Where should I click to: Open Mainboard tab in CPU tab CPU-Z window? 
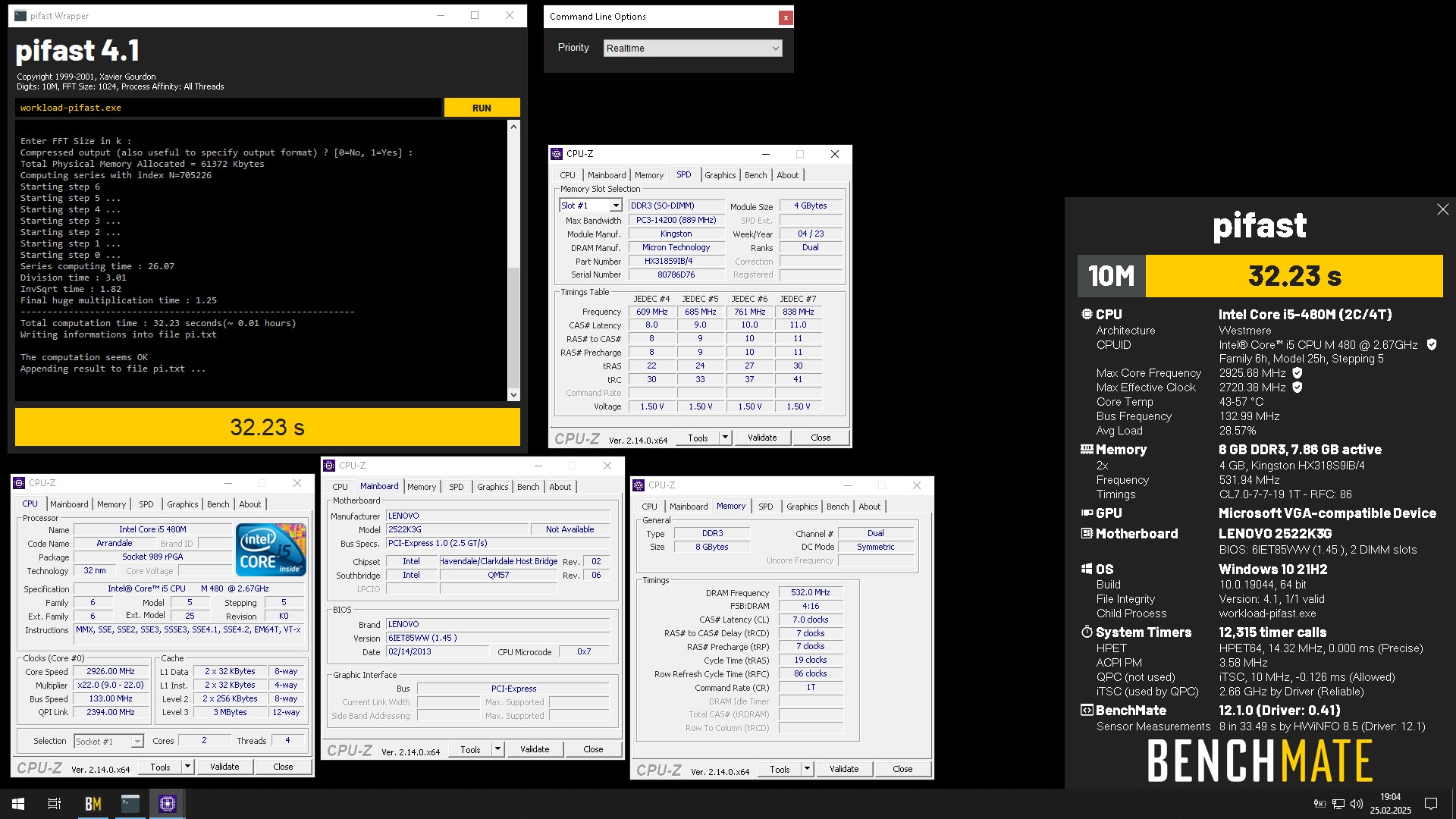(x=69, y=504)
